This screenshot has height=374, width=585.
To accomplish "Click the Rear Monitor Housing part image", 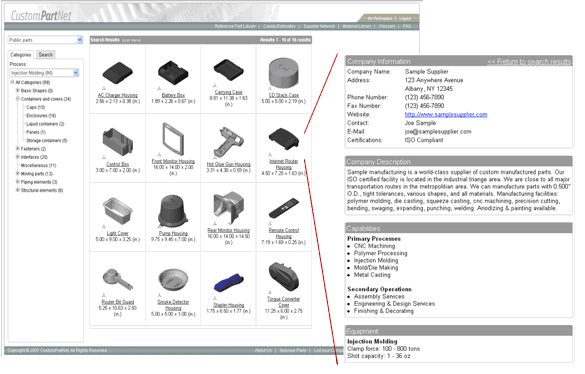I will (x=228, y=208).
